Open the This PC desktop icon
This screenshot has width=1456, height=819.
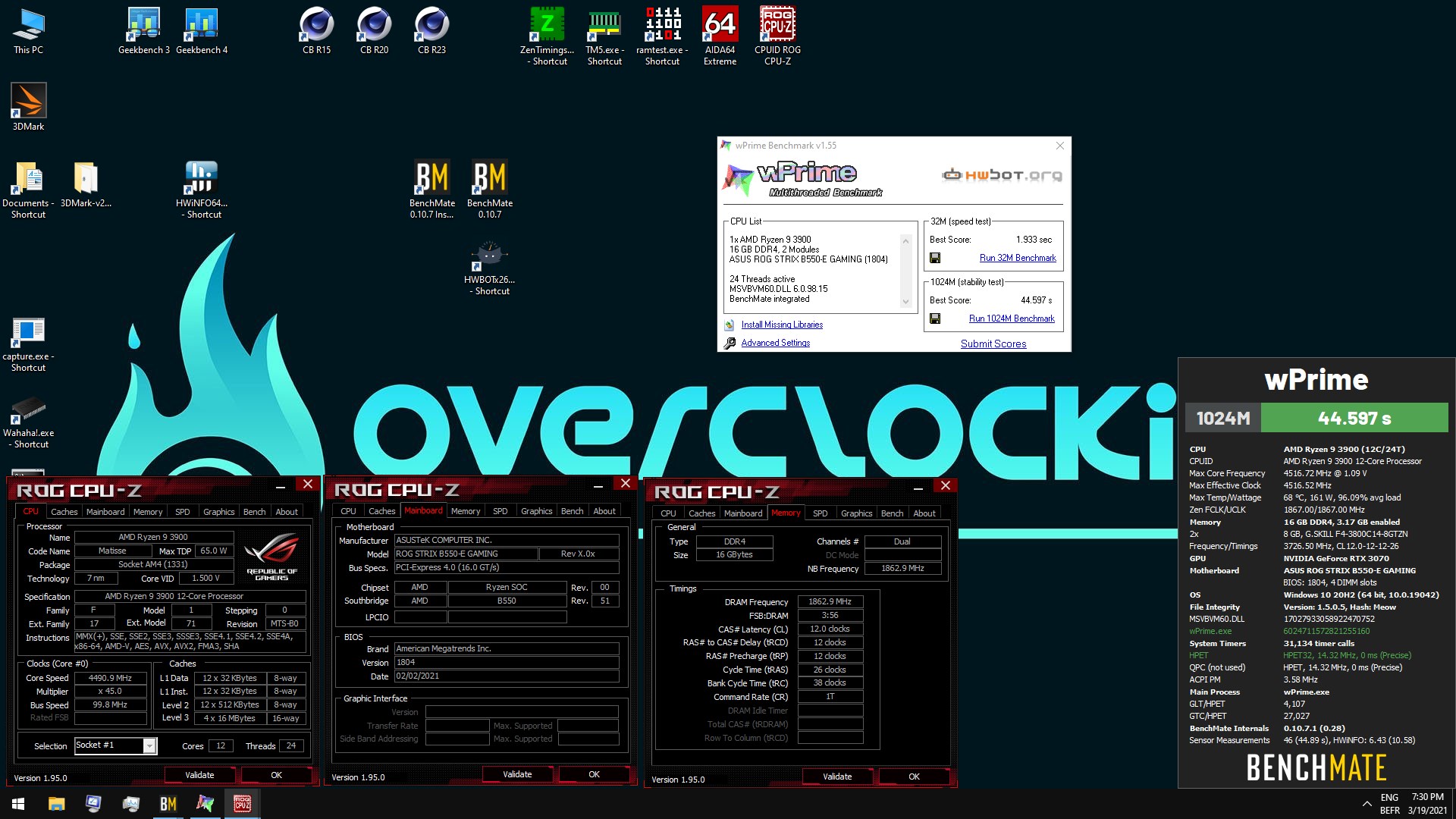click(28, 30)
